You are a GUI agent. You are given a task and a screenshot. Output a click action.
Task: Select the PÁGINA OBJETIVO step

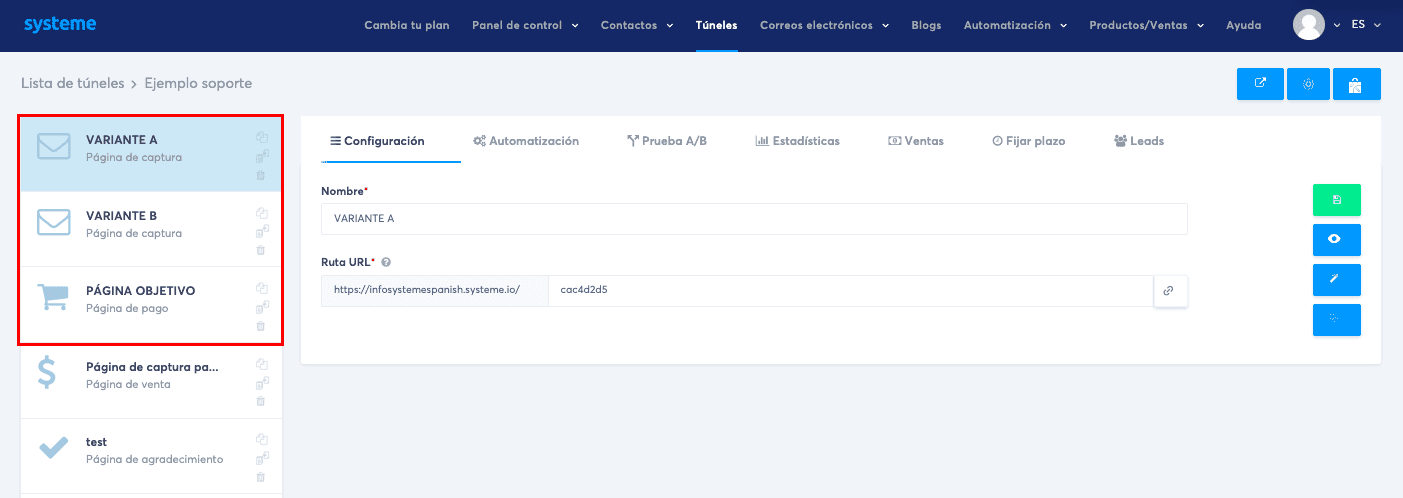[x=151, y=304]
